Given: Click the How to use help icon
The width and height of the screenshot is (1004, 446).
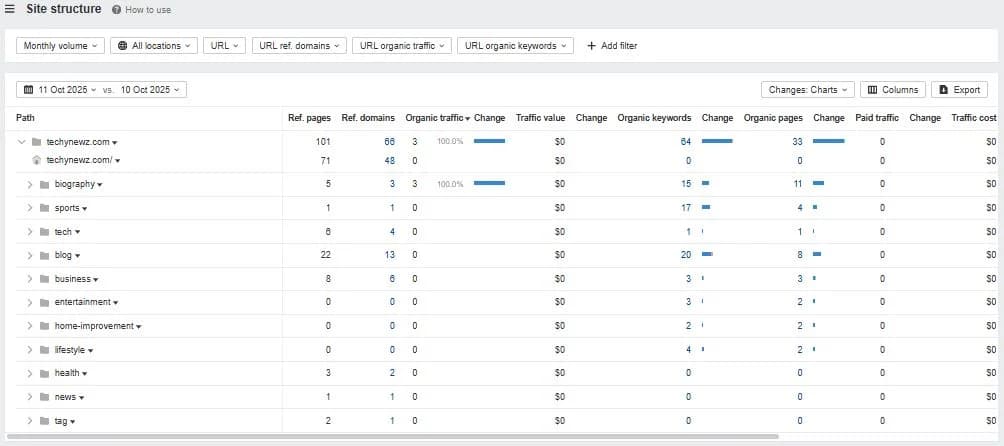Looking at the screenshot, I should pos(116,10).
